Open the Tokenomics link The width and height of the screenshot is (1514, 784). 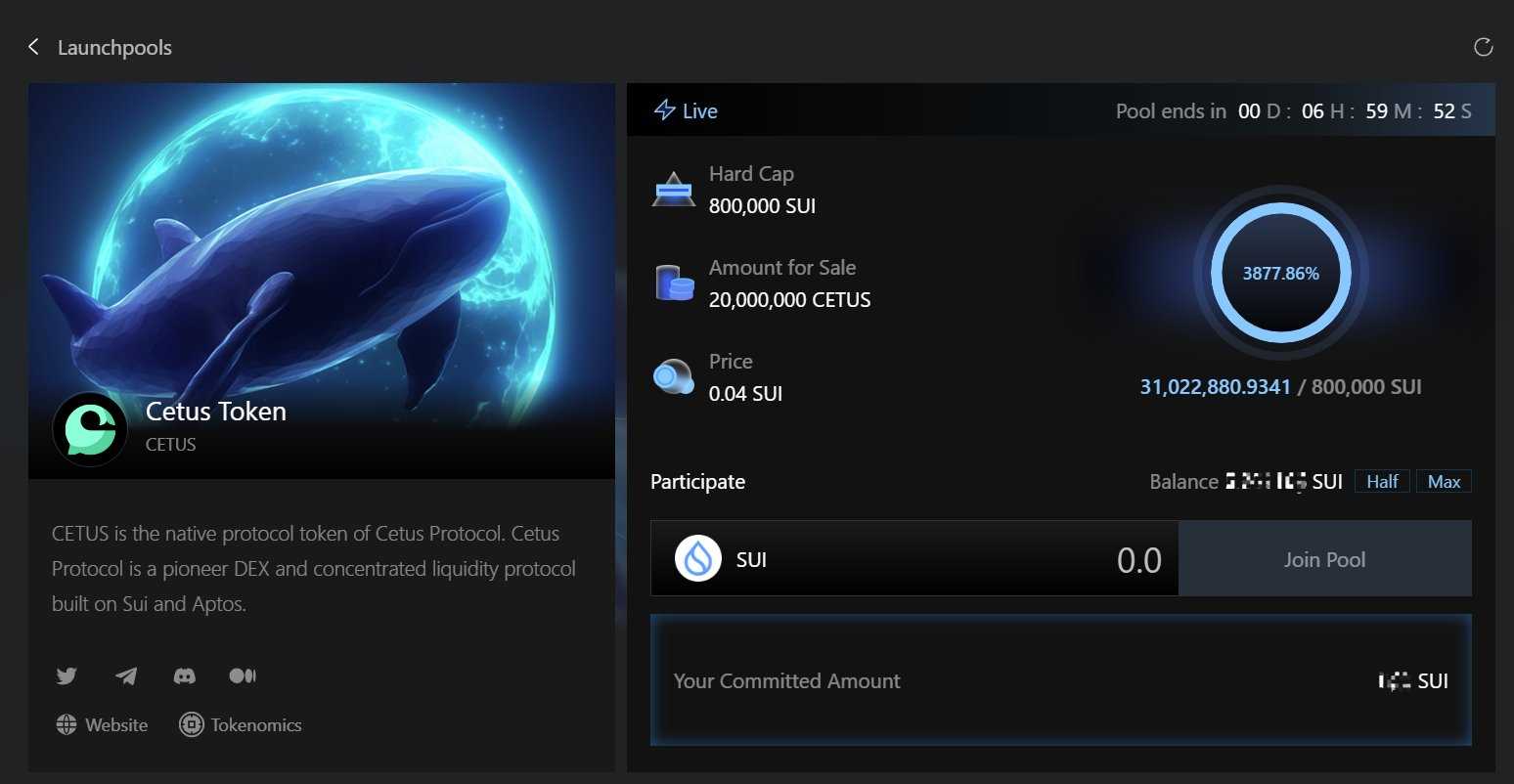[x=241, y=724]
